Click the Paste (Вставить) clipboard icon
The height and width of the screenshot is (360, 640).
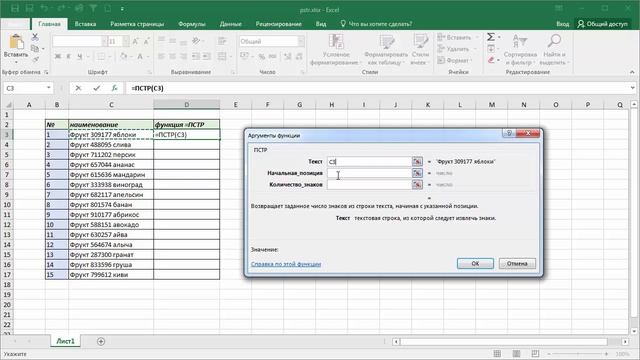[16, 42]
